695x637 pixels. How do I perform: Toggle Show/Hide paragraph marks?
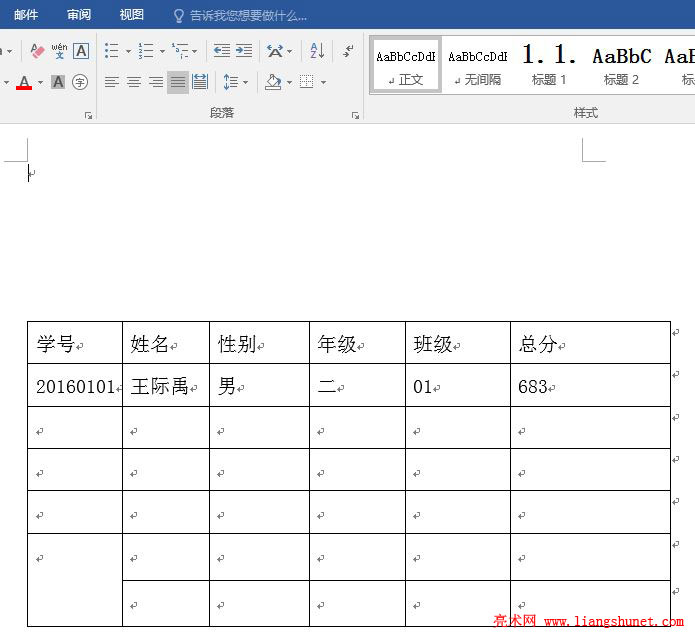348,51
